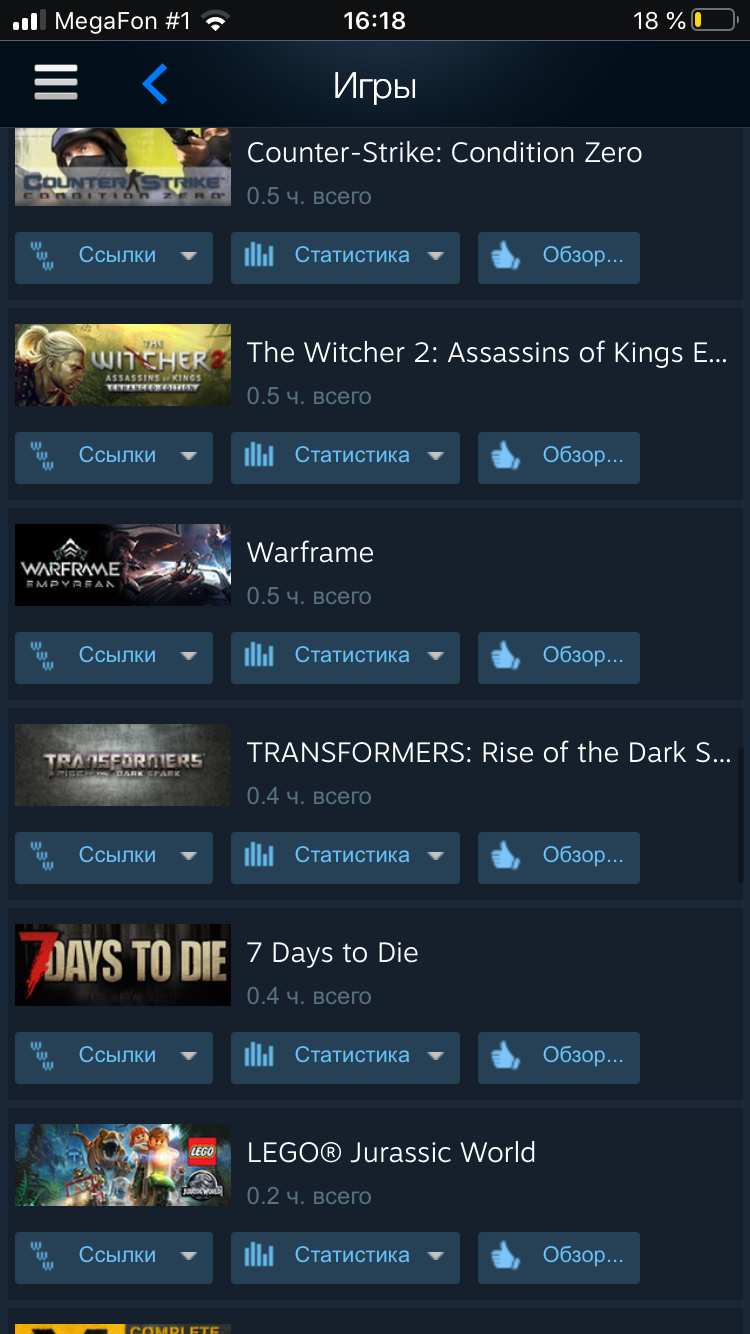Click the links icon under the TRANSFORMERS entry
750x1334 pixels.
(42, 856)
